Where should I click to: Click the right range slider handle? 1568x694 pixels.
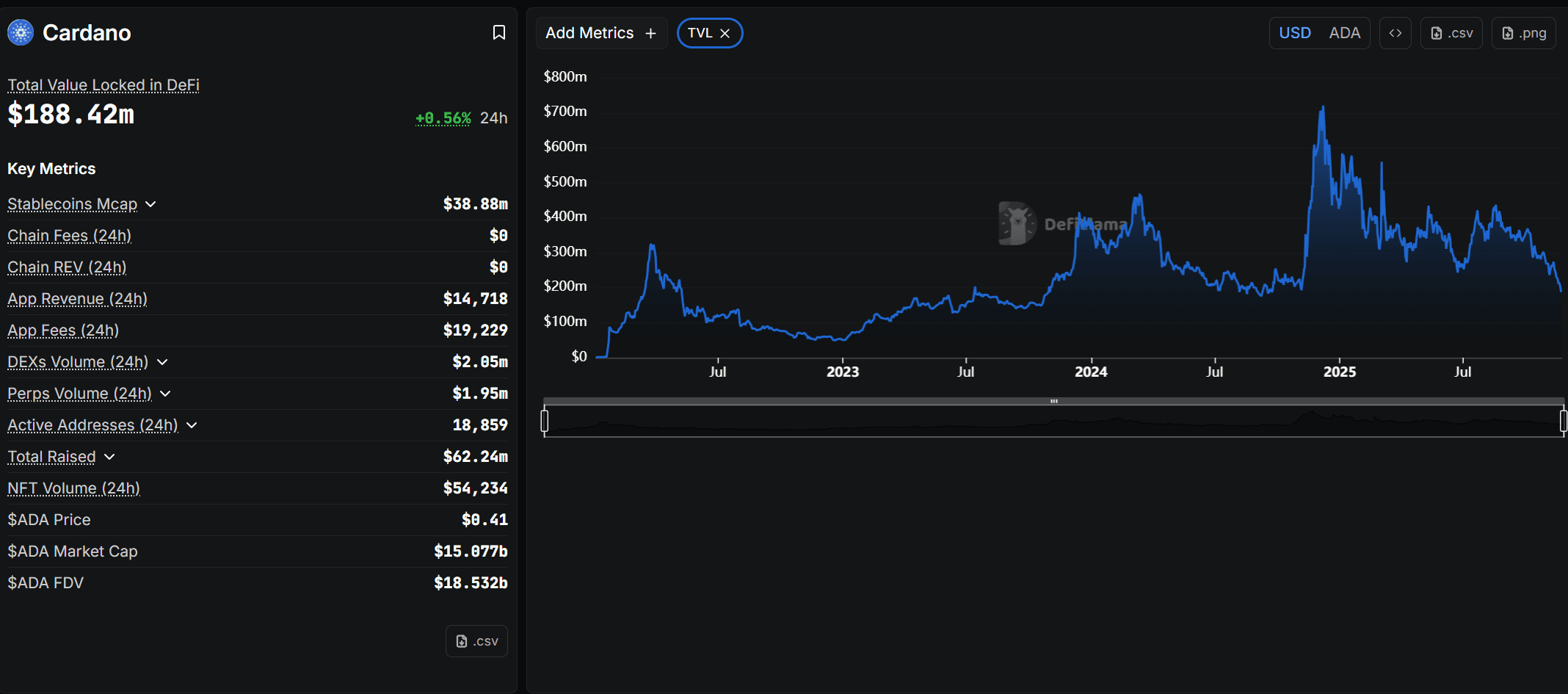coord(1564,421)
